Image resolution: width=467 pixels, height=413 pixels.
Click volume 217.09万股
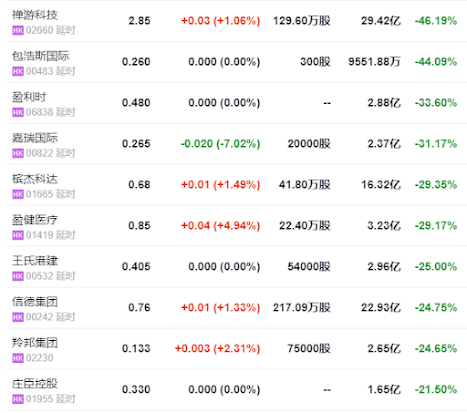[x=302, y=308]
